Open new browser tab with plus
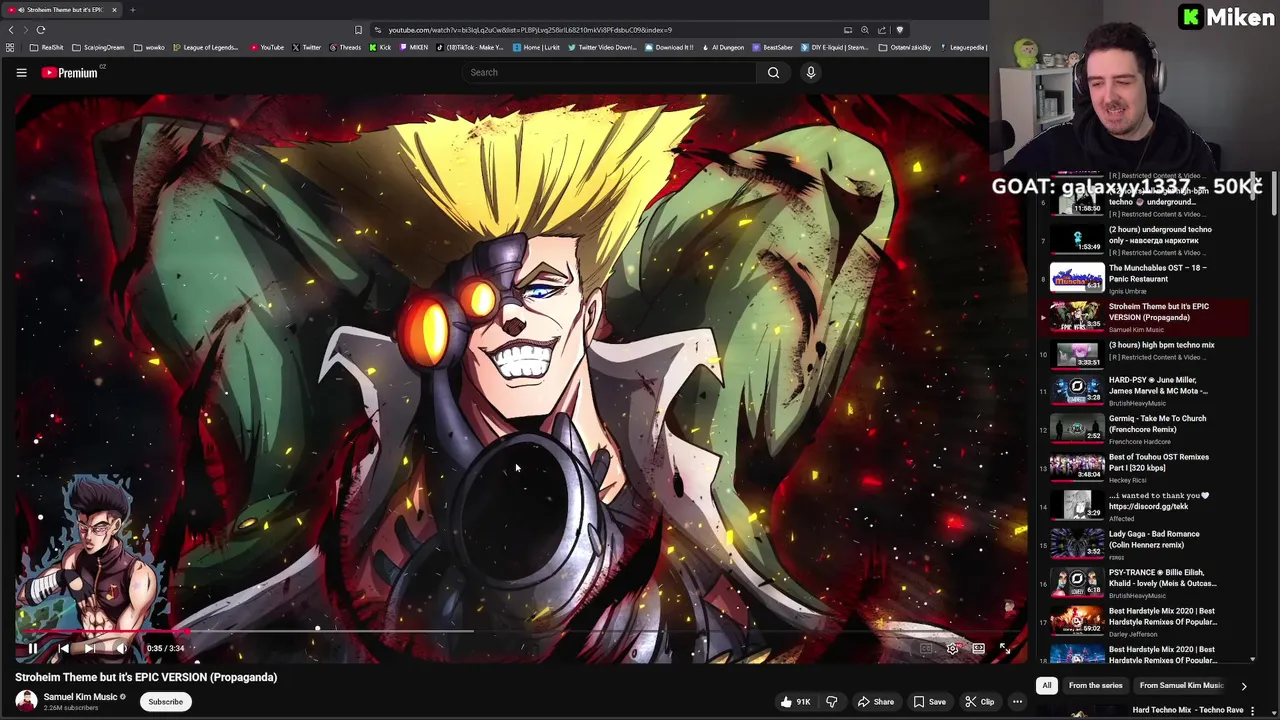The image size is (1280, 720). pyautogui.click(x=132, y=10)
